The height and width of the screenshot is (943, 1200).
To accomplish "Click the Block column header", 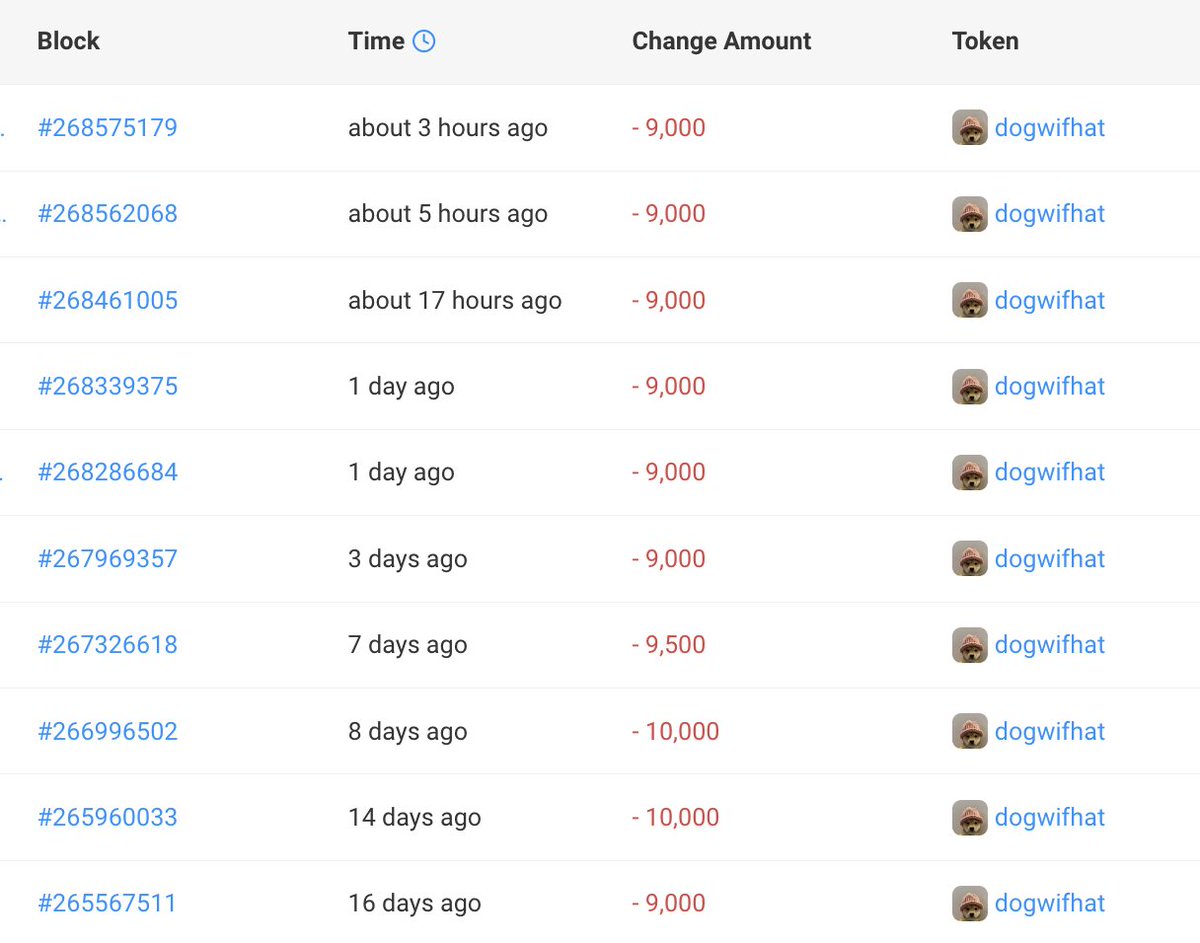I will pyautogui.click(x=68, y=41).
